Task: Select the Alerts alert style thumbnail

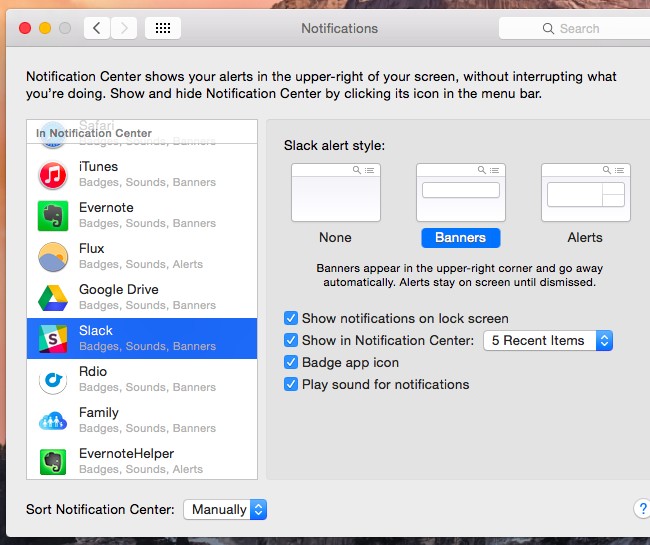Action: (x=586, y=192)
